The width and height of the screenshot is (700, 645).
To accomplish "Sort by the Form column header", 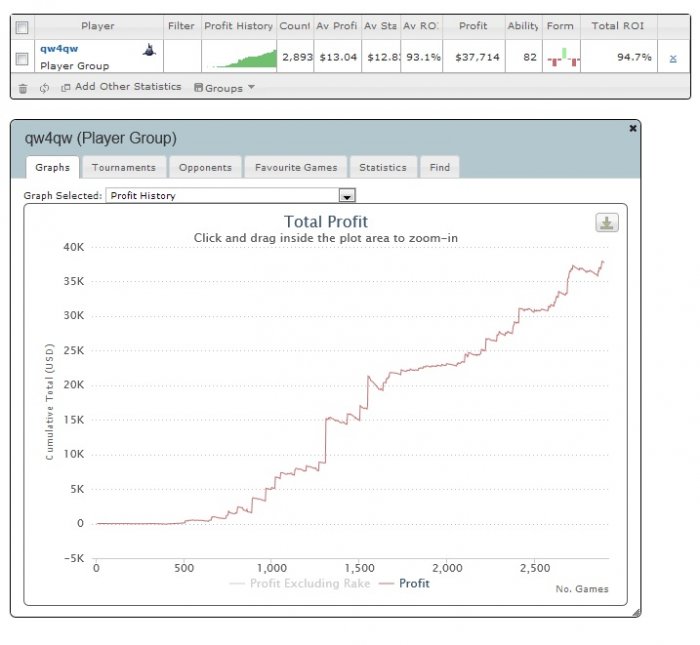I will [561, 26].
